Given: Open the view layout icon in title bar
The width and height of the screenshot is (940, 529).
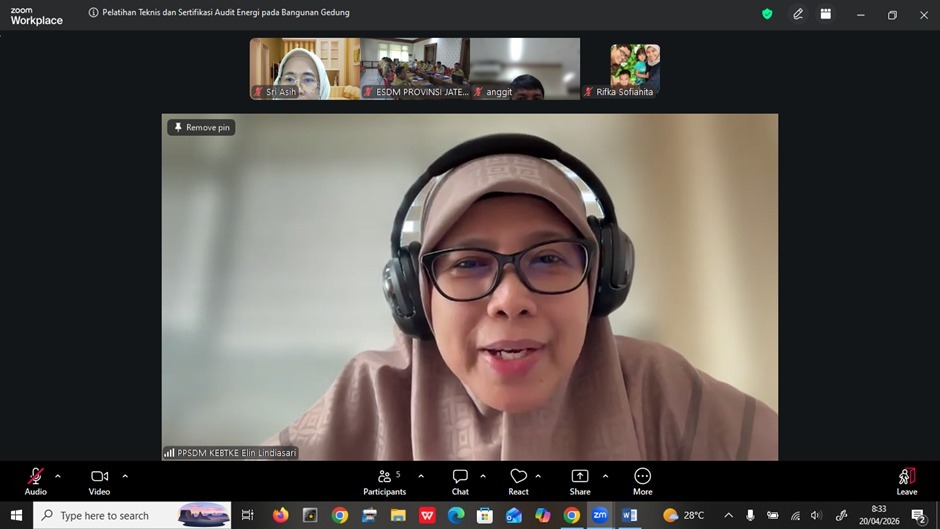Looking at the screenshot, I should pyautogui.click(x=826, y=14).
